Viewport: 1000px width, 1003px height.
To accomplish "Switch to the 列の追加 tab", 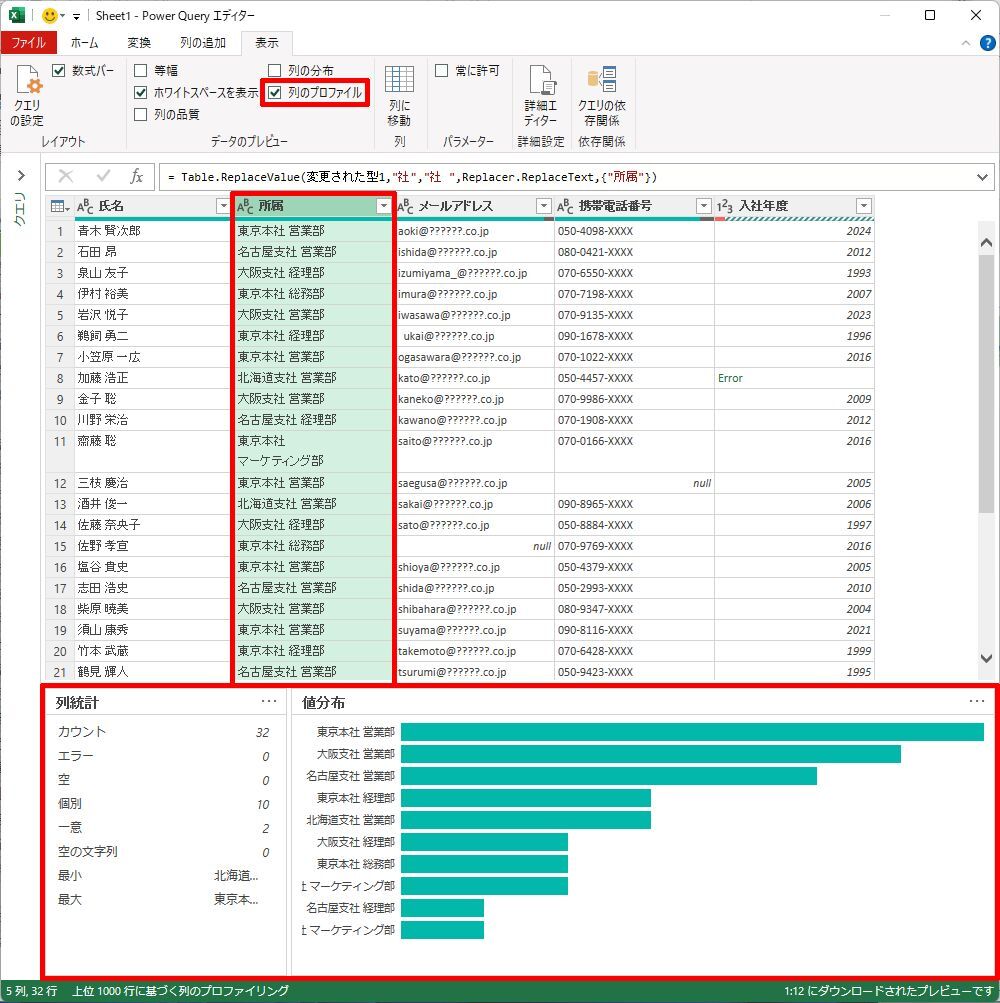I will pos(202,43).
